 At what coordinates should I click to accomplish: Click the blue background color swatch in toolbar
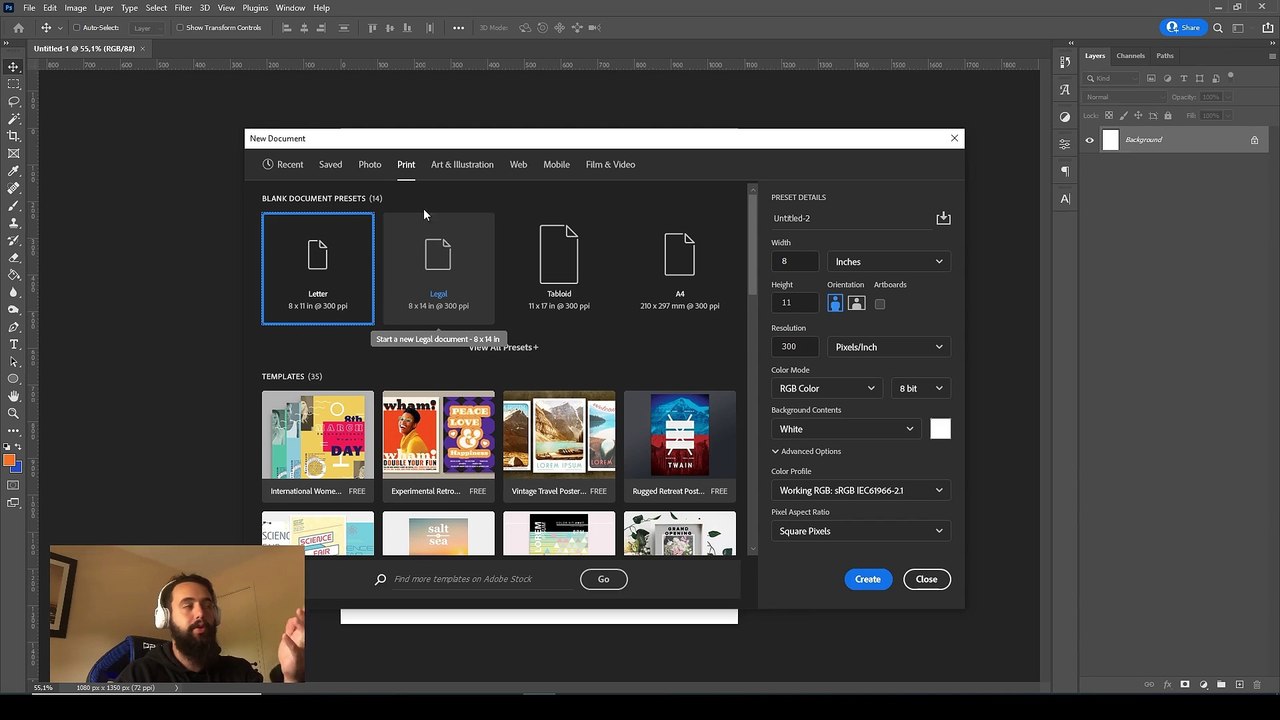(x=17, y=467)
